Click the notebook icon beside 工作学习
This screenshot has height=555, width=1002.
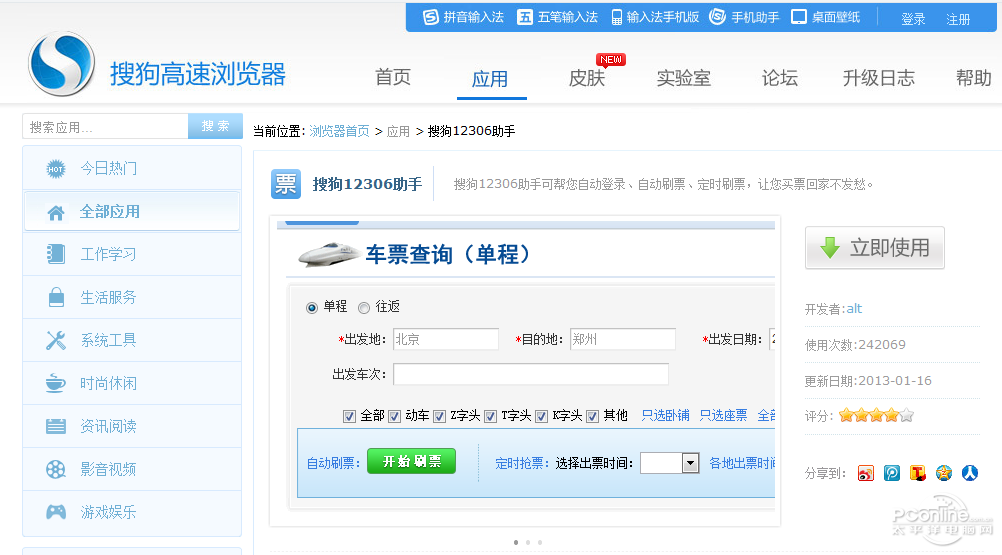click(56, 254)
